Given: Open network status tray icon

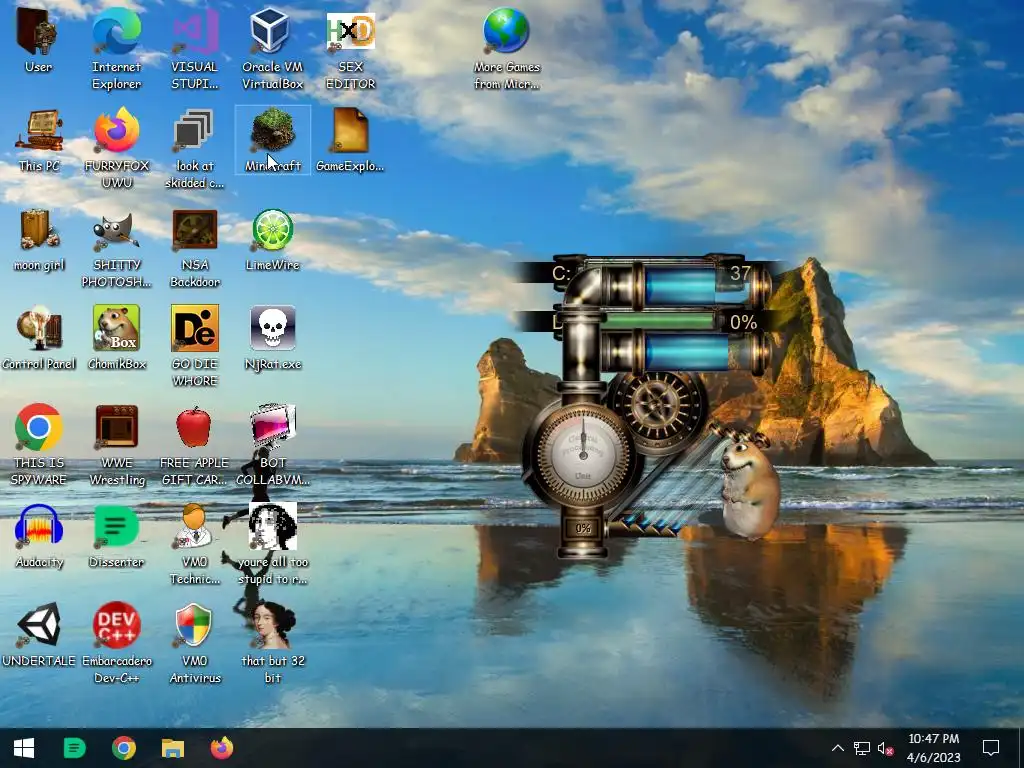Looking at the screenshot, I should [x=861, y=748].
